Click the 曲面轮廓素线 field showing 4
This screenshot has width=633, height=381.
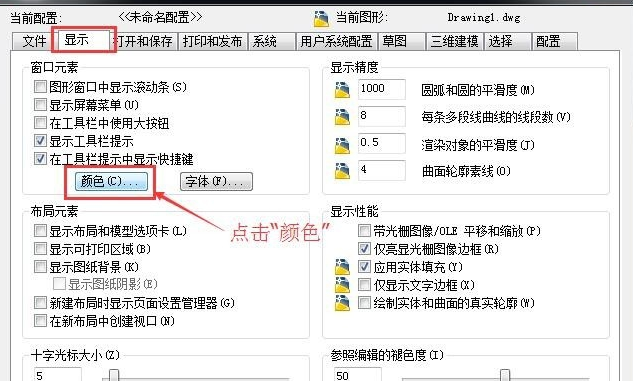pos(381,170)
